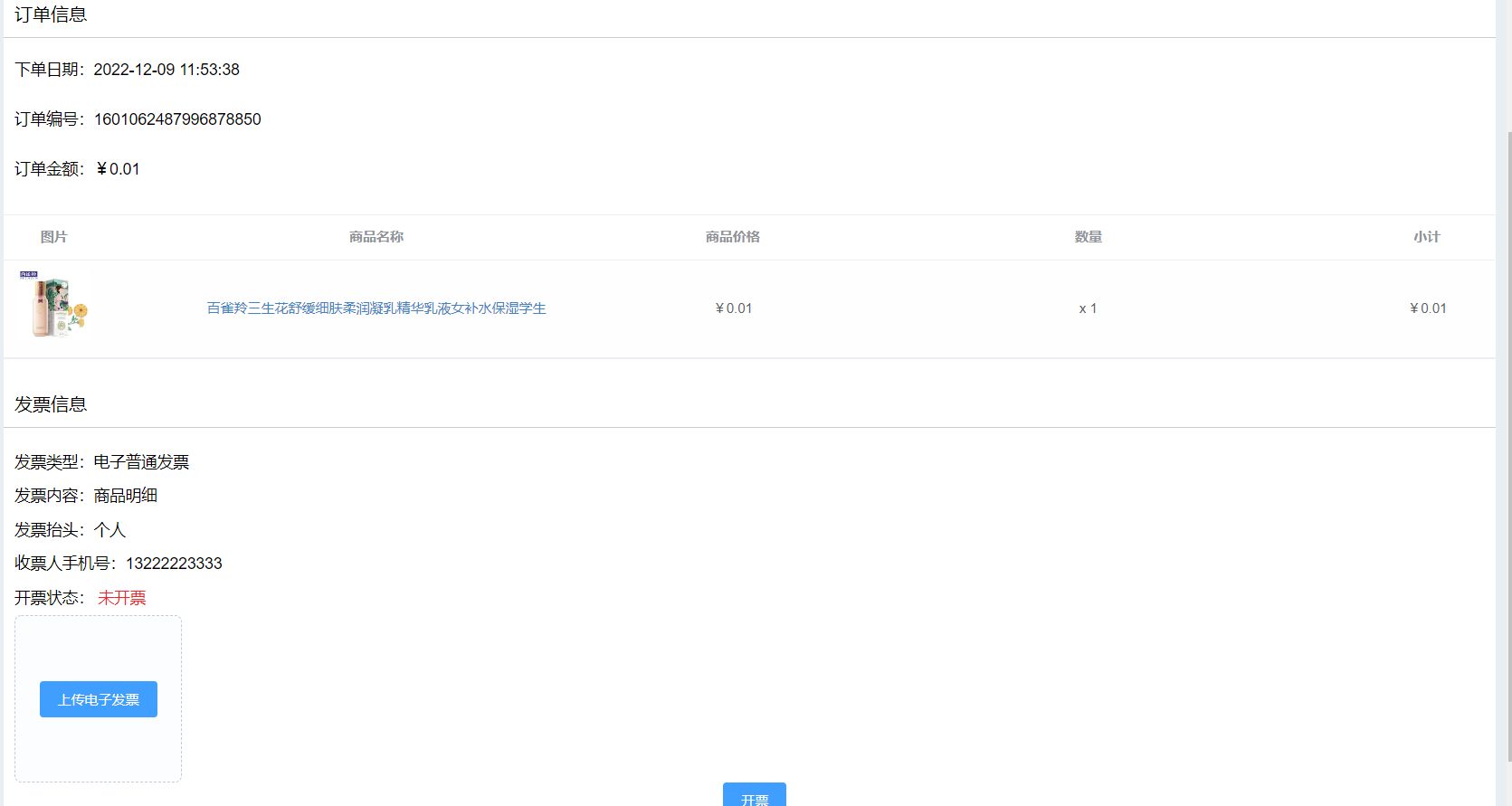
Task: Click the subtotal ¥0.01 in product row
Action: pyautogui.click(x=1428, y=308)
